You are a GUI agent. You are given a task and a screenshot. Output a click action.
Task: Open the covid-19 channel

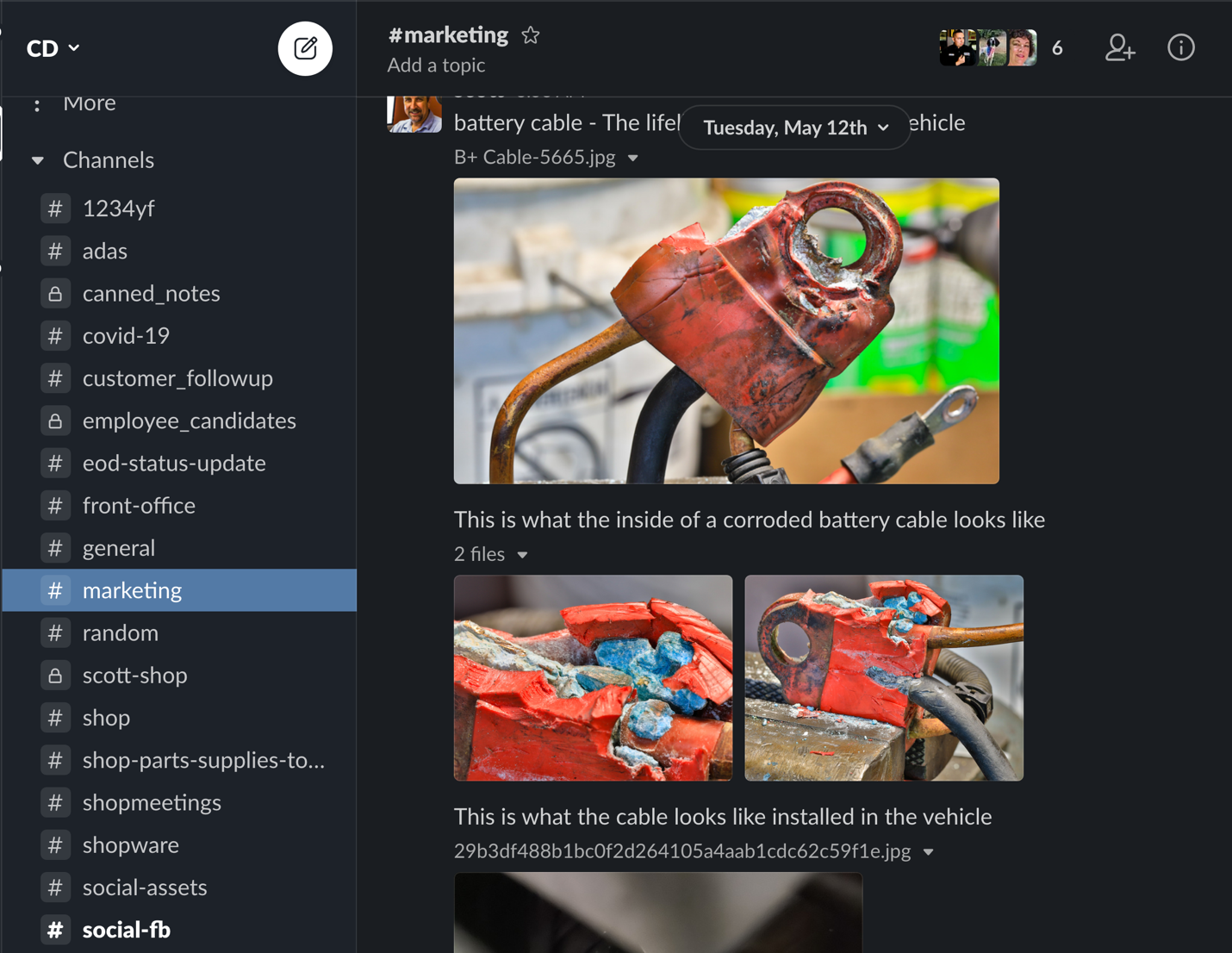[179, 336]
